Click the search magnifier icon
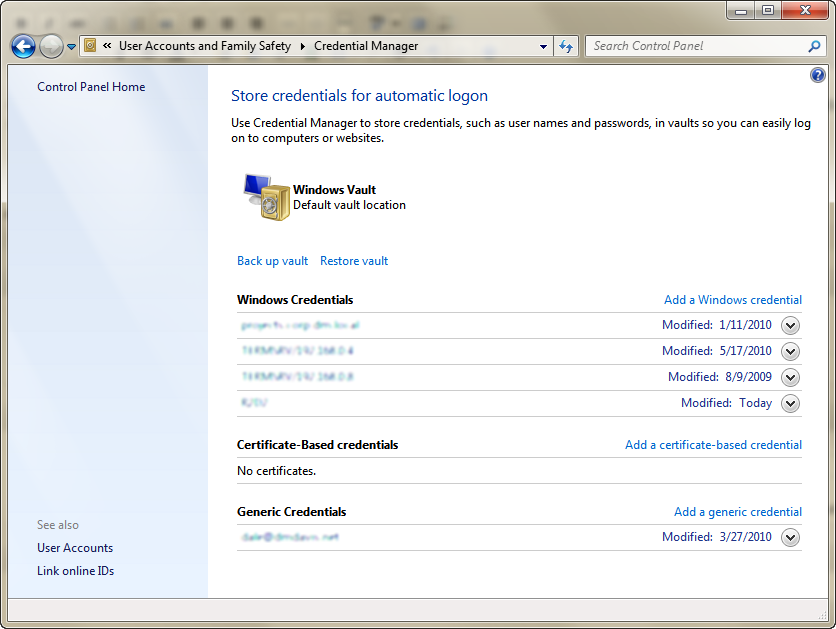This screenshot has height=629, width=836. click(x=814, y=46)
